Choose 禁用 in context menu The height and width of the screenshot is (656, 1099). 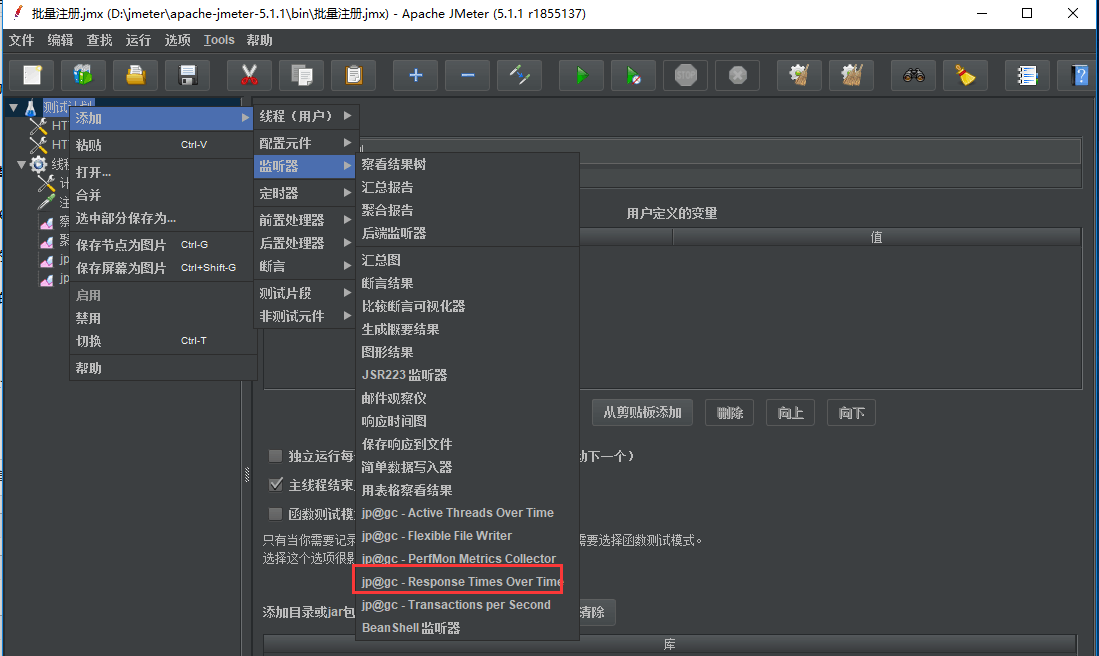[x=163, y=318]
